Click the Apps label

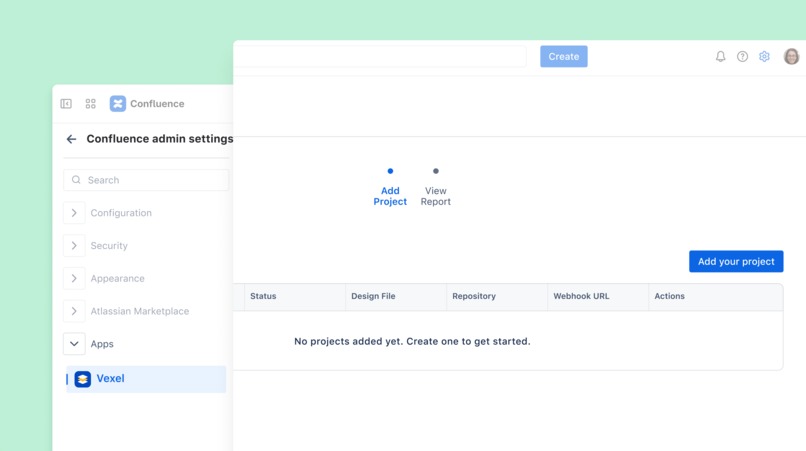[102, 344]
